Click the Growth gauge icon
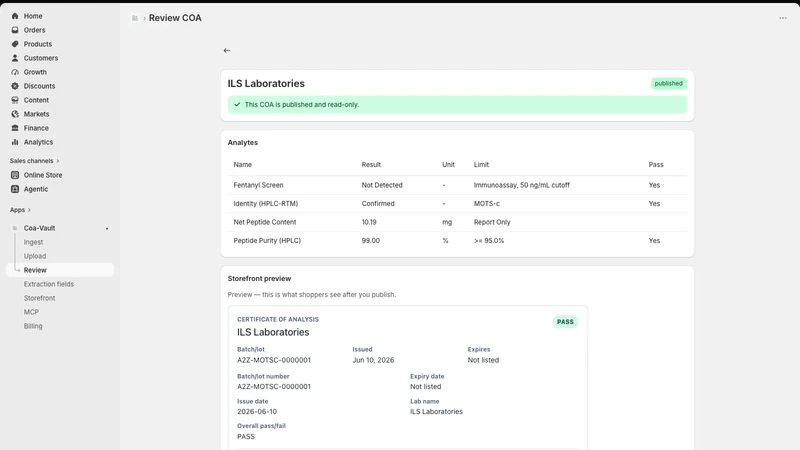 [15, 72]
